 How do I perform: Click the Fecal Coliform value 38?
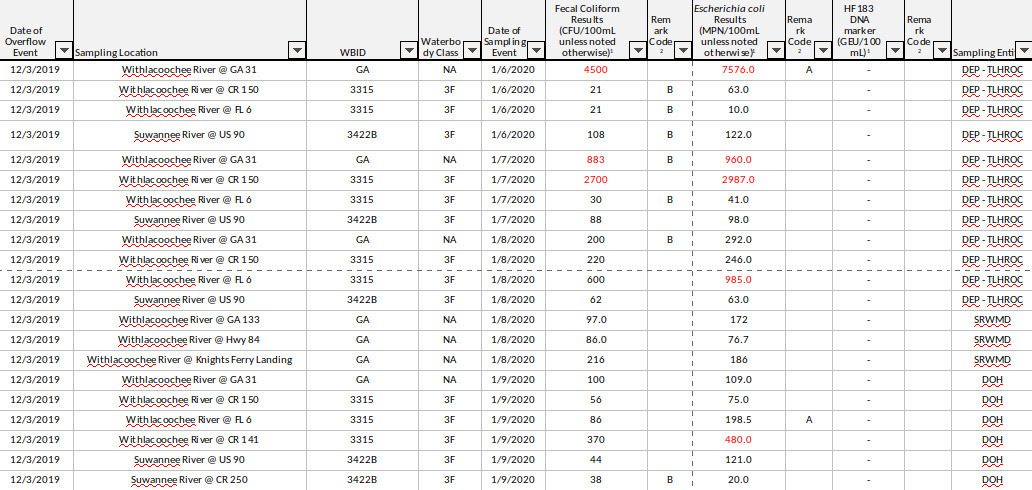tap(596, 479)
